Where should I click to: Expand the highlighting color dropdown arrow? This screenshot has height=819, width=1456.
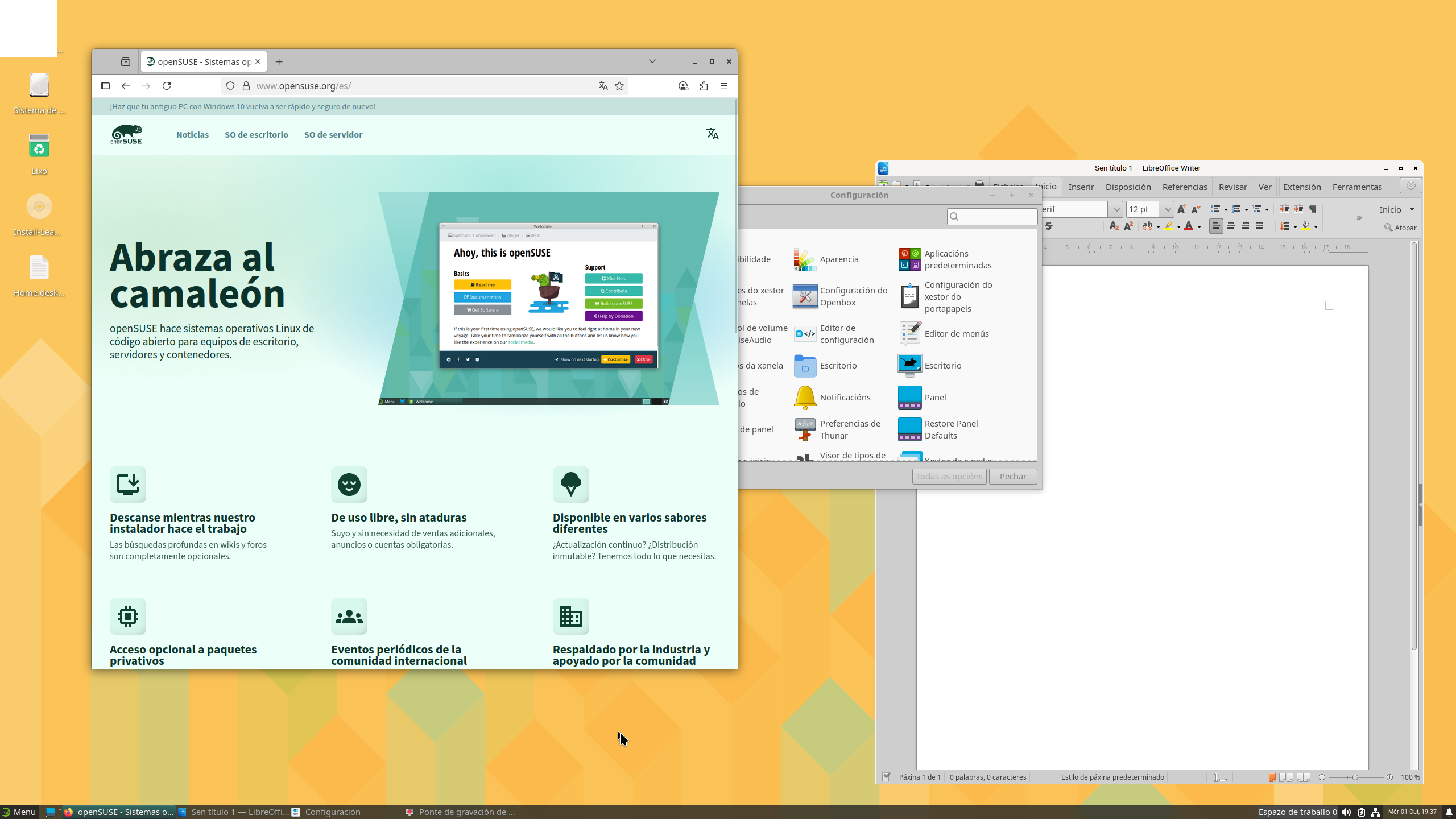(x=1178, y=227)
